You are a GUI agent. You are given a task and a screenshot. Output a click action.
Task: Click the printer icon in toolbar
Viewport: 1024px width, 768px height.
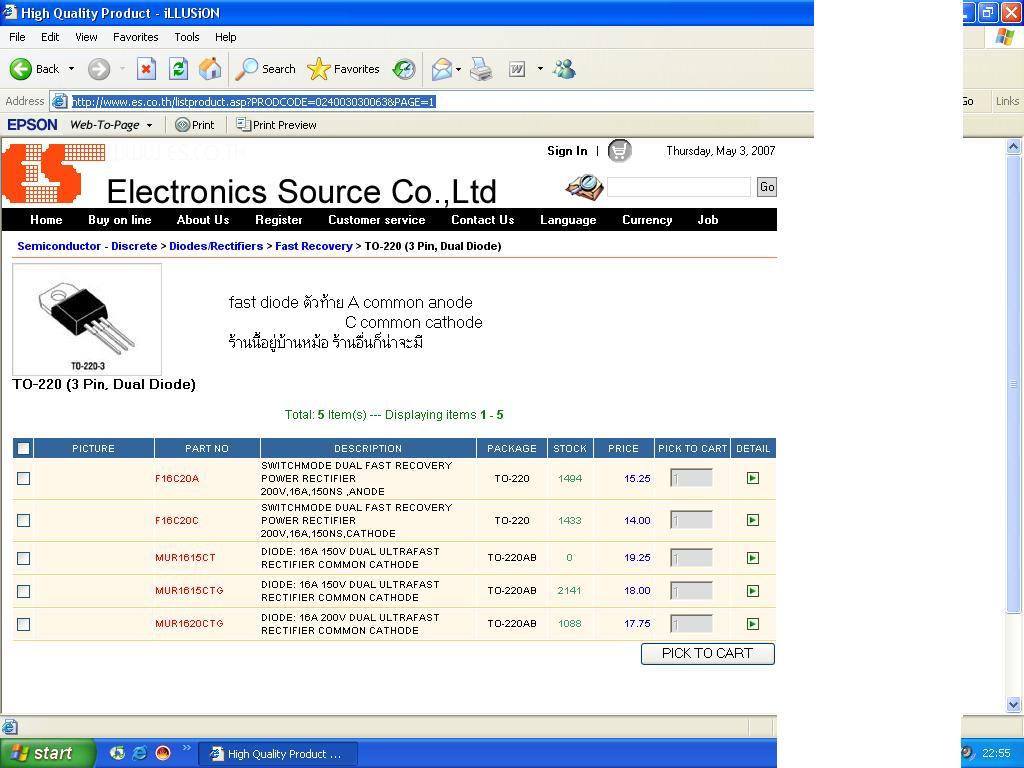(x=481, y=69)
